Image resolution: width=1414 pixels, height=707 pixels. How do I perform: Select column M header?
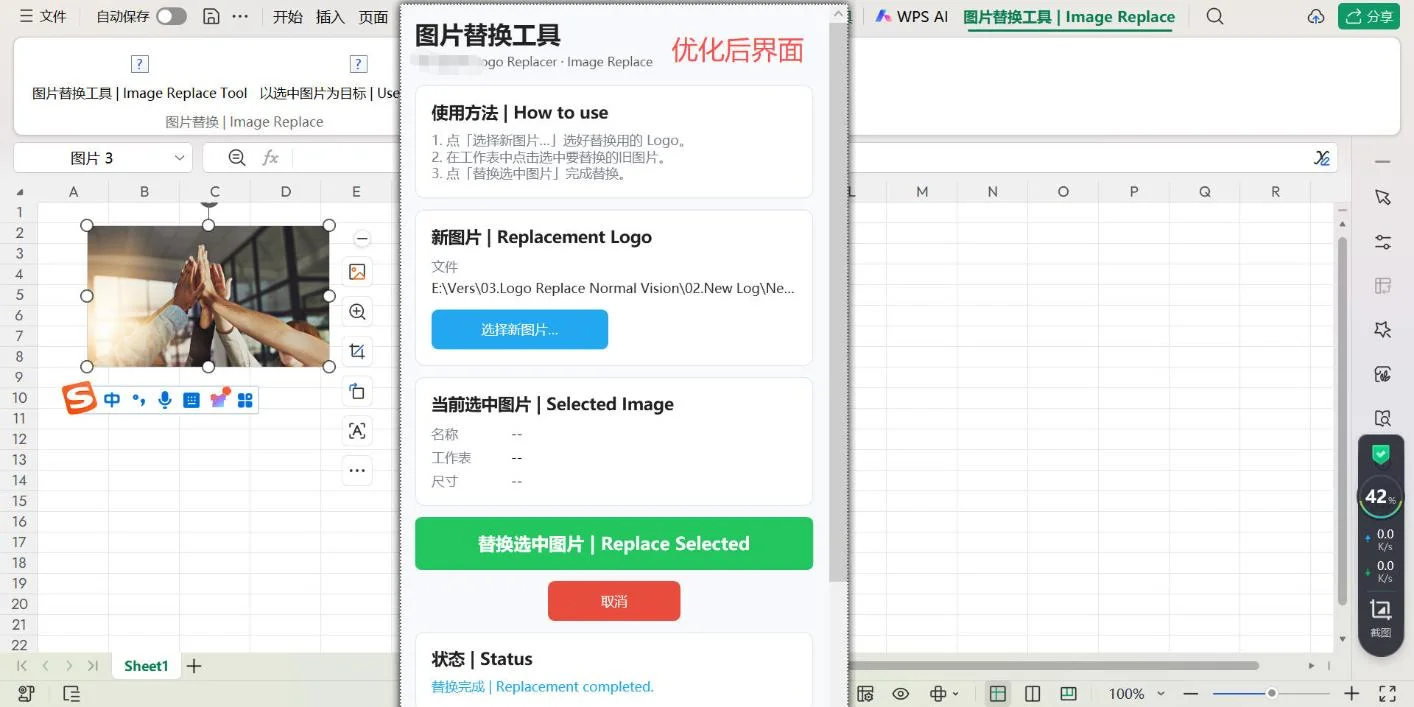pyautogui.click(x=922, y=192)
